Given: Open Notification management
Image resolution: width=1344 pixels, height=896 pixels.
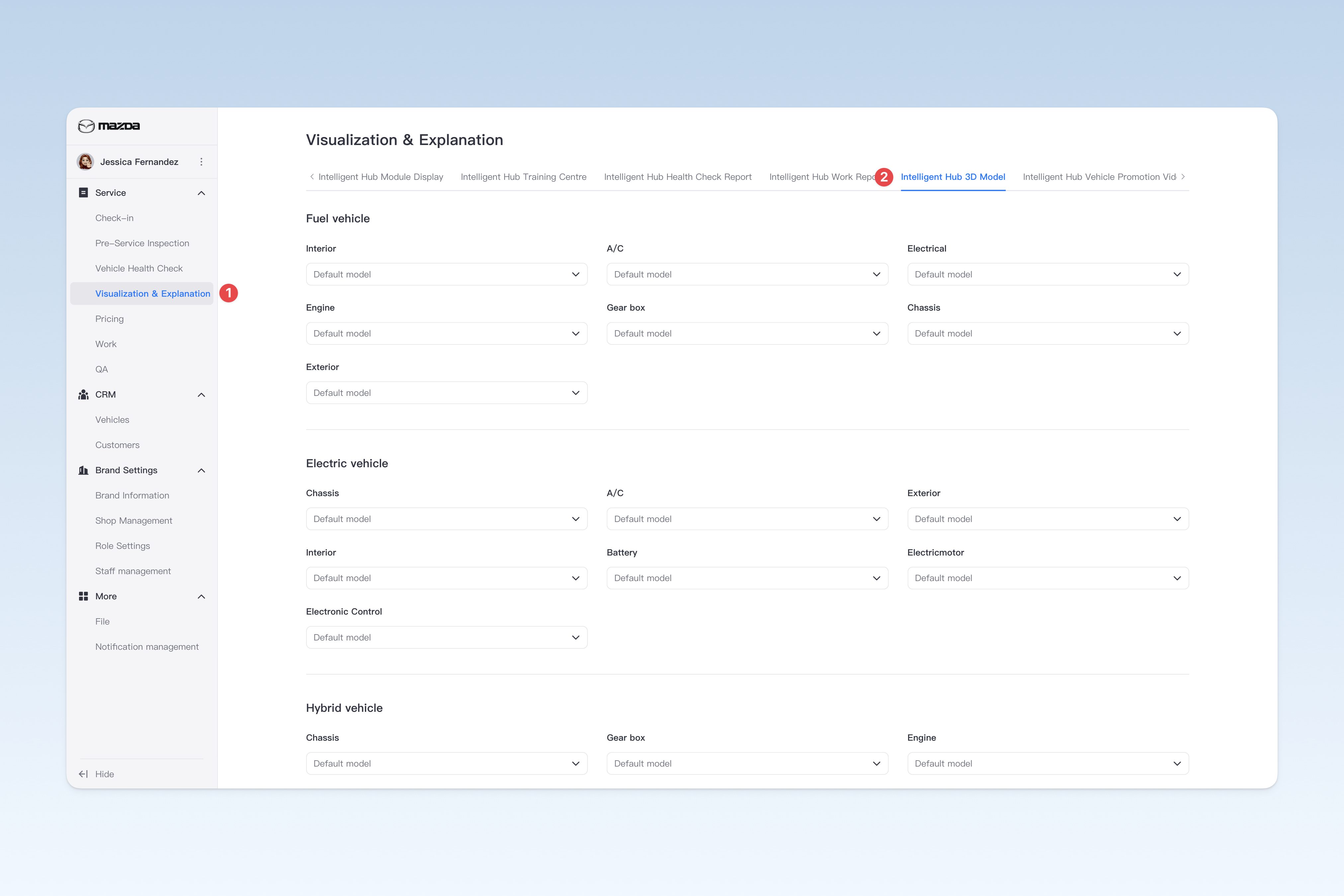Looking at the screenshot, I should (147, 646).
